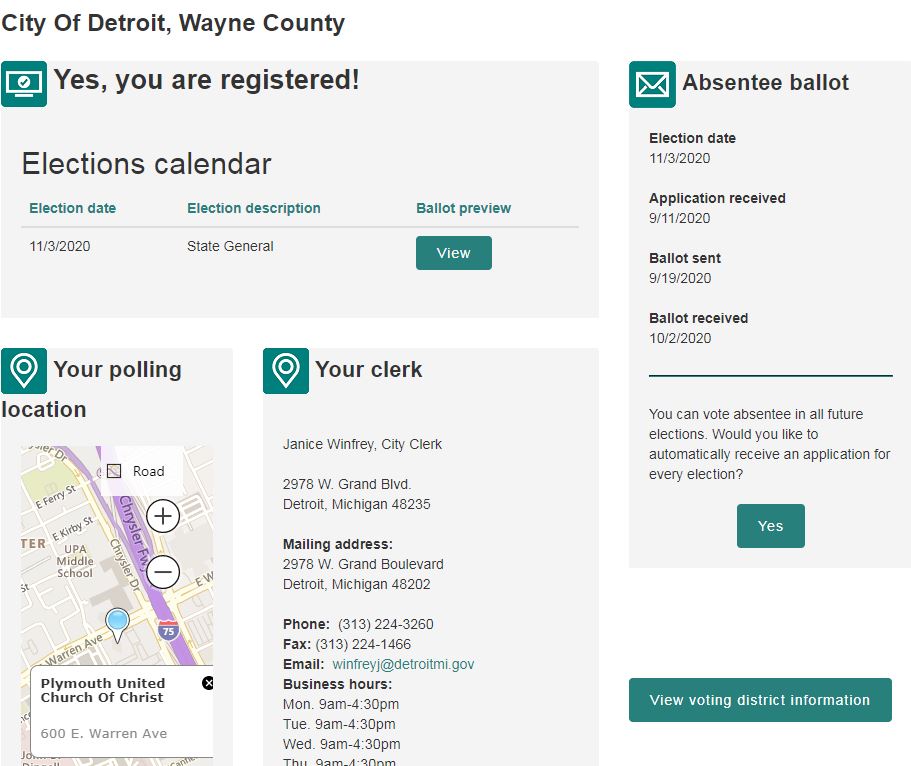Image resolution: width=911 pixels, height=766 pixels.
Task: Click the Your clerk location icon
Action: pyautogui.click(x=286, y=371)
